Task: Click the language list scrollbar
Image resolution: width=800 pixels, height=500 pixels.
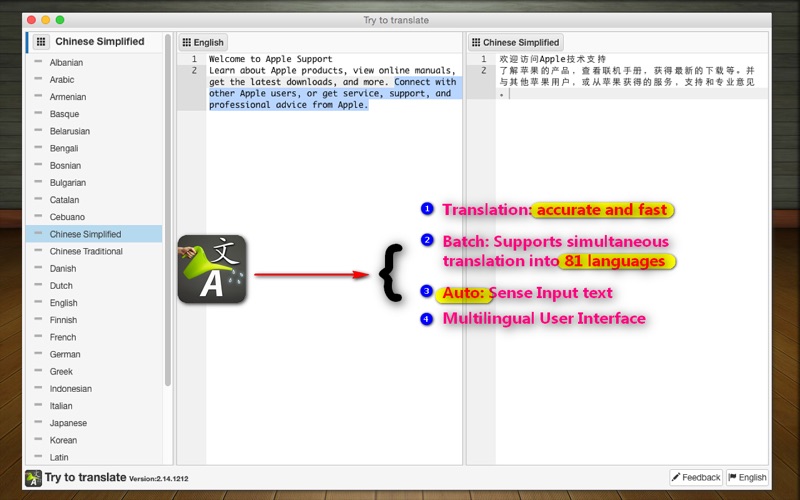Action: point(168,209)
